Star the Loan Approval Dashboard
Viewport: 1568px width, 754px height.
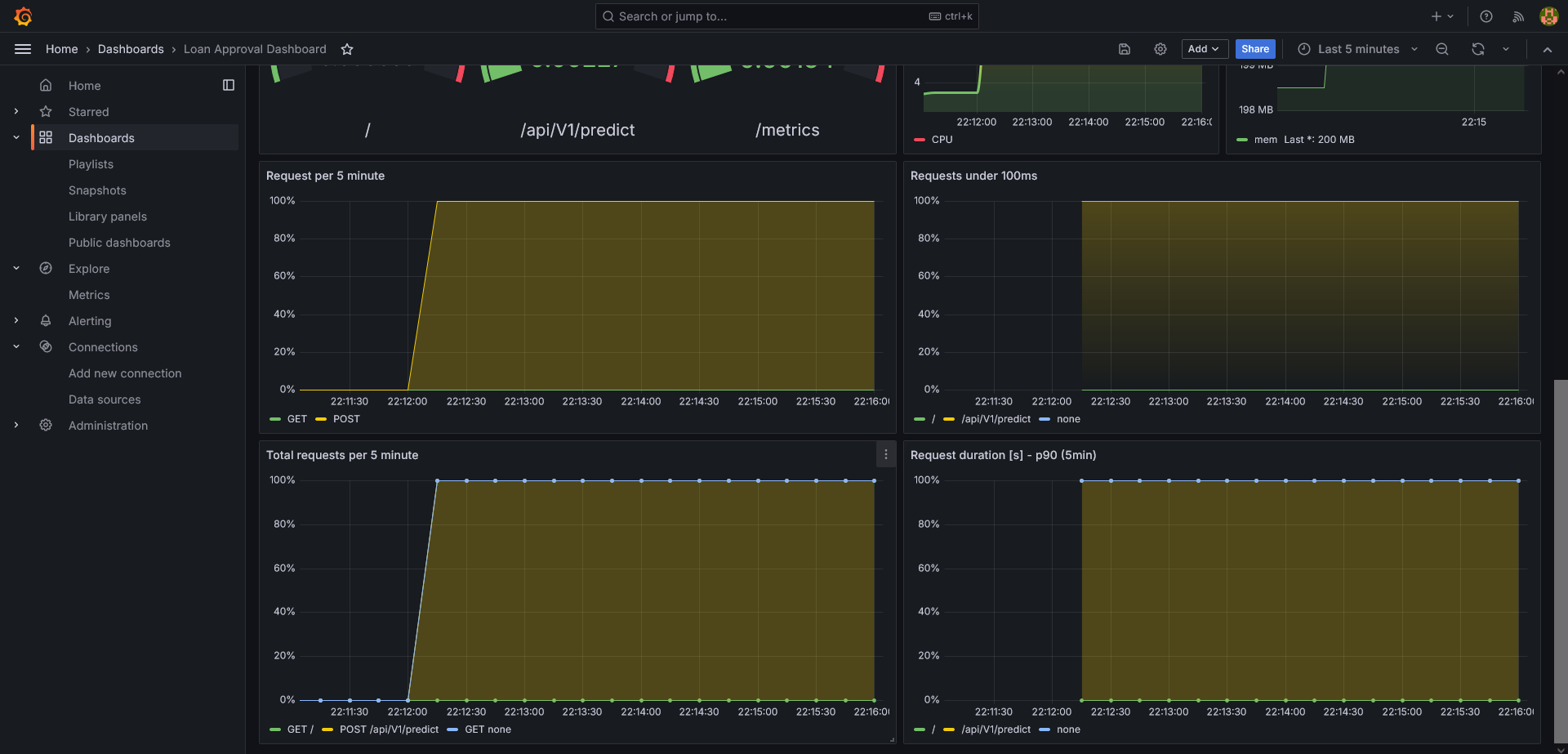tap(347, 49)
